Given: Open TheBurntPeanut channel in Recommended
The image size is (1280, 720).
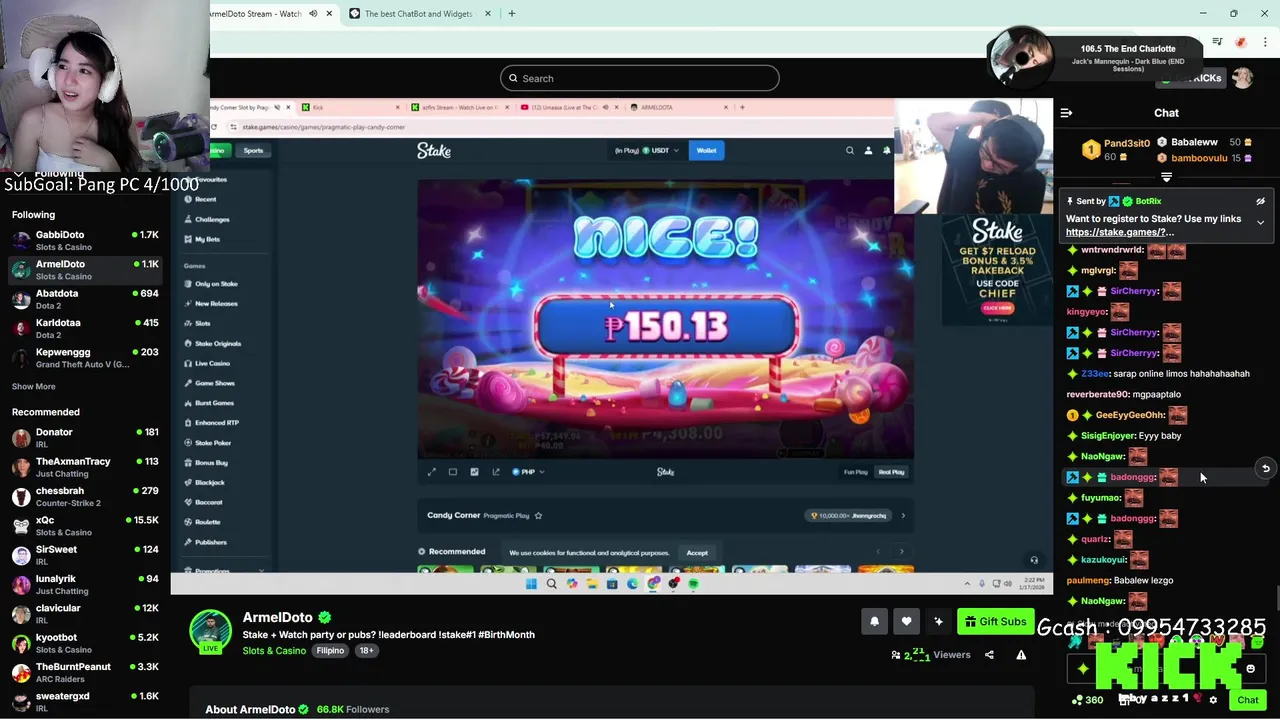Looking at the screenshot, I should point(85,672).
